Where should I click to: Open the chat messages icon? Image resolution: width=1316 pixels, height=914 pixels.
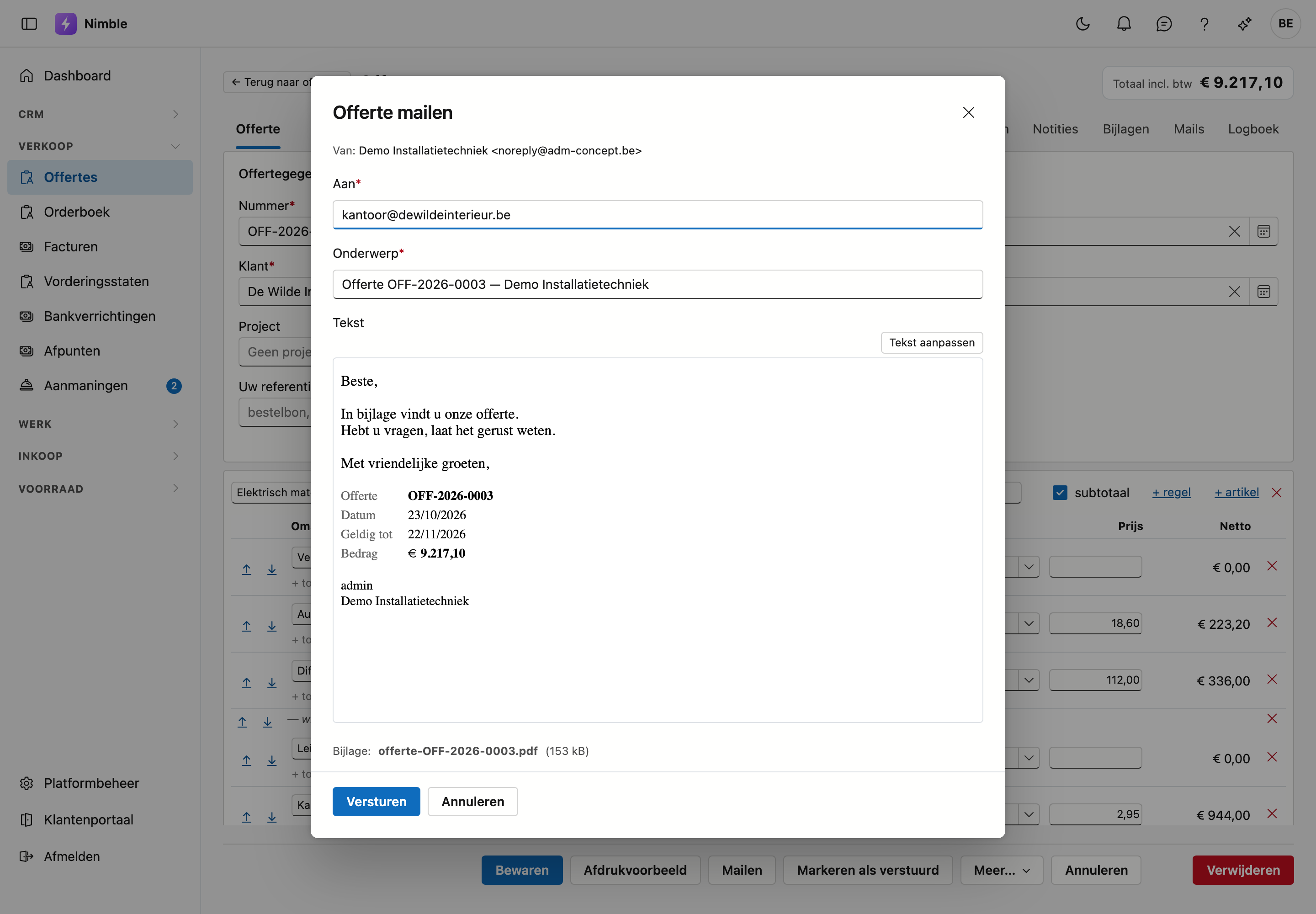click(x=1164, y=23)
